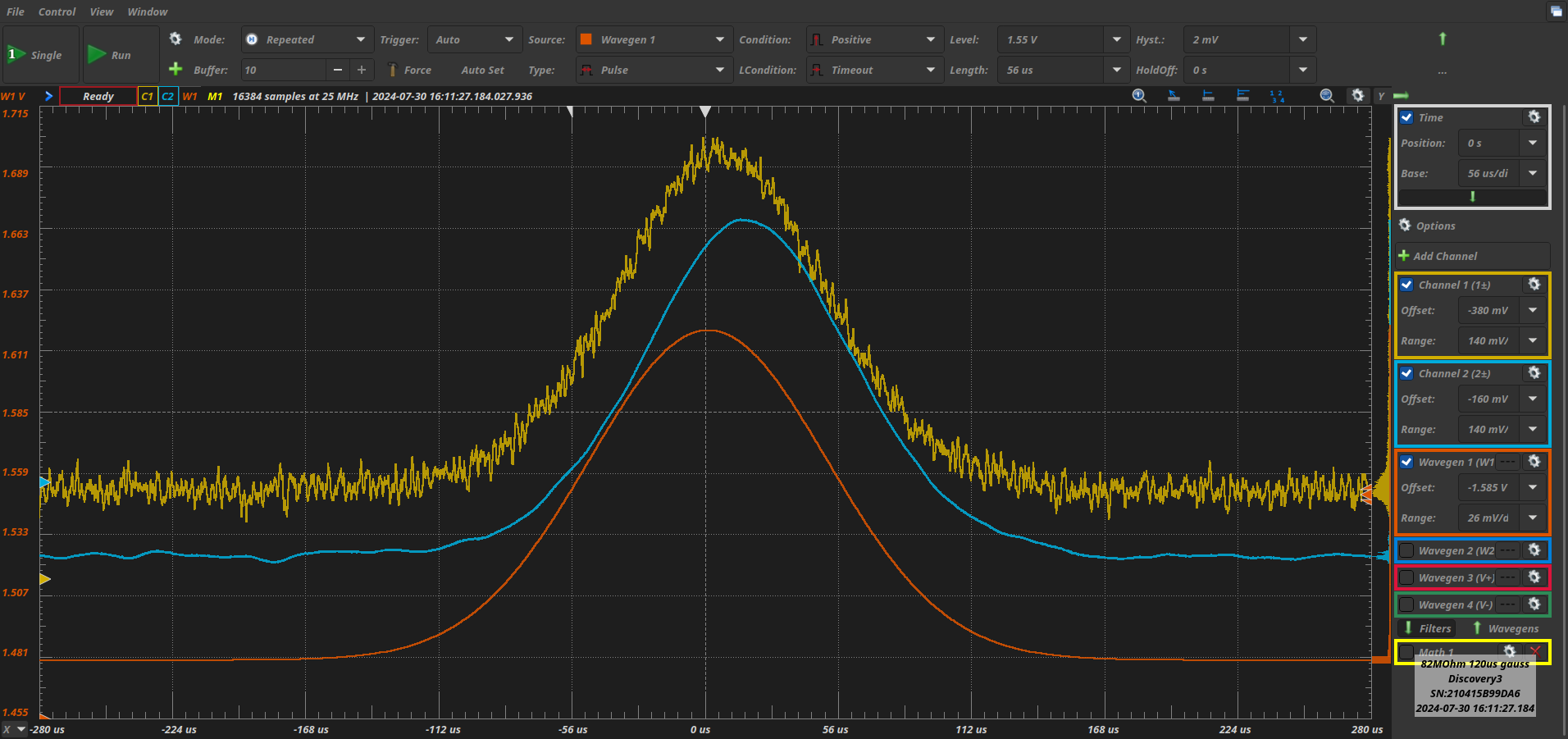The width and height of the screenshot is (1568, 739).
Task: Click the Y axis toggle button
Action: click(1381, 96)
